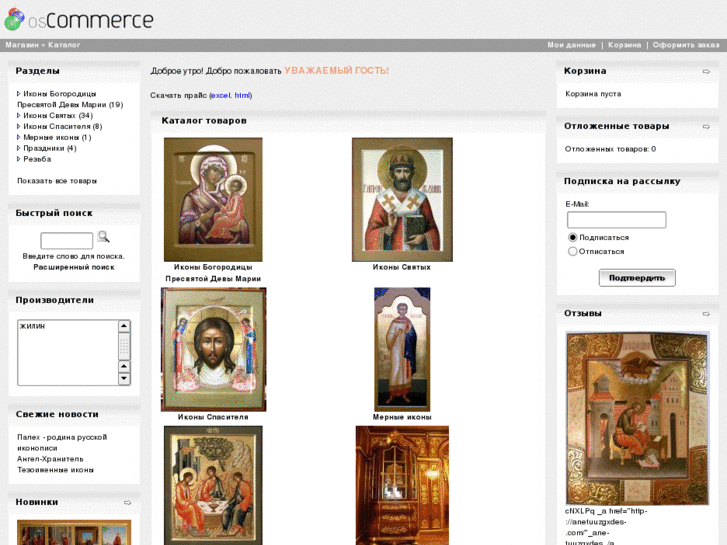Viewport: 727px width, 545px height.
Task: Click Корзина пуста text
Action: 593,94
